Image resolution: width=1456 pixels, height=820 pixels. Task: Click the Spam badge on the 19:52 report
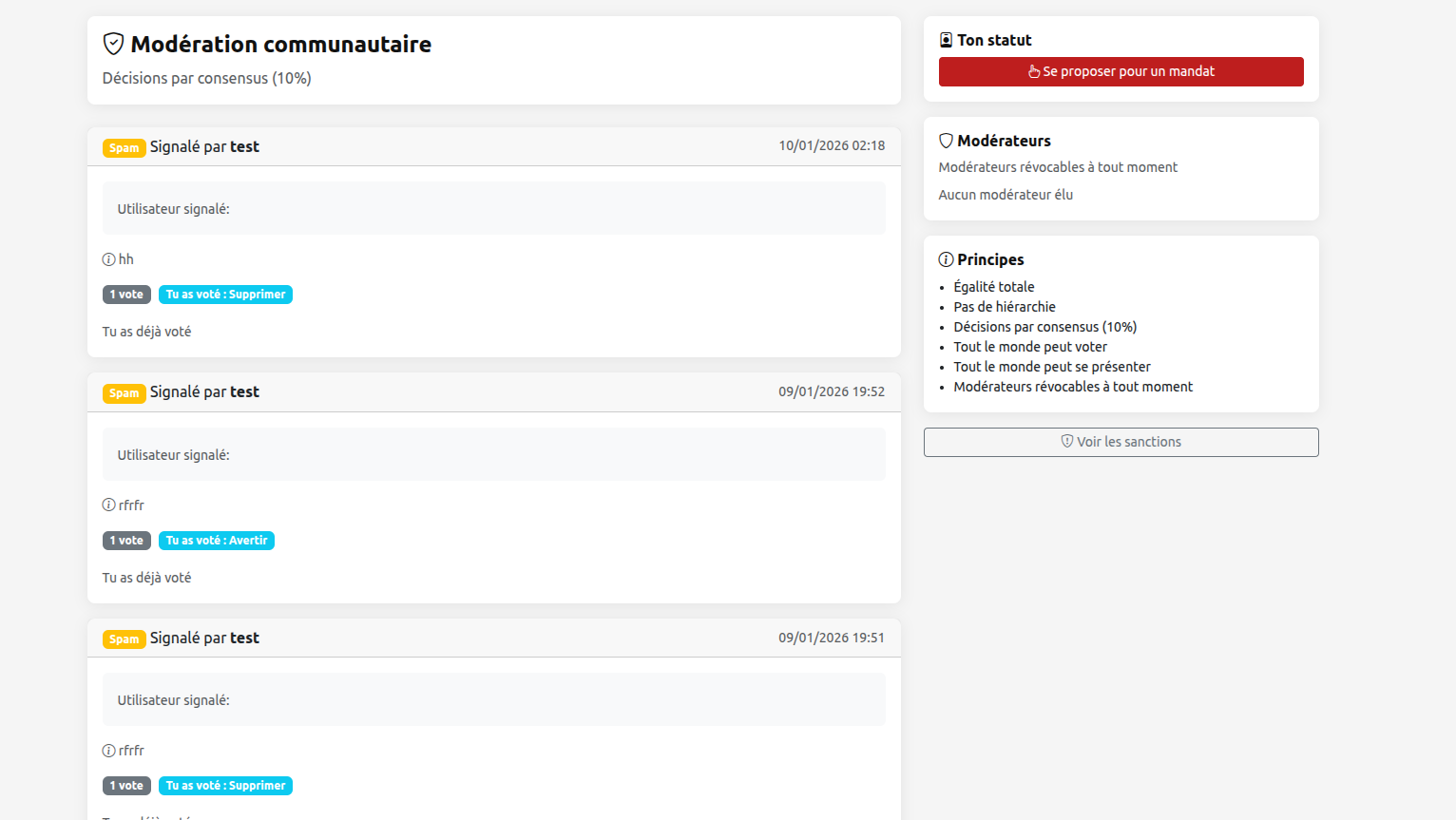click(x=124, y=393)
